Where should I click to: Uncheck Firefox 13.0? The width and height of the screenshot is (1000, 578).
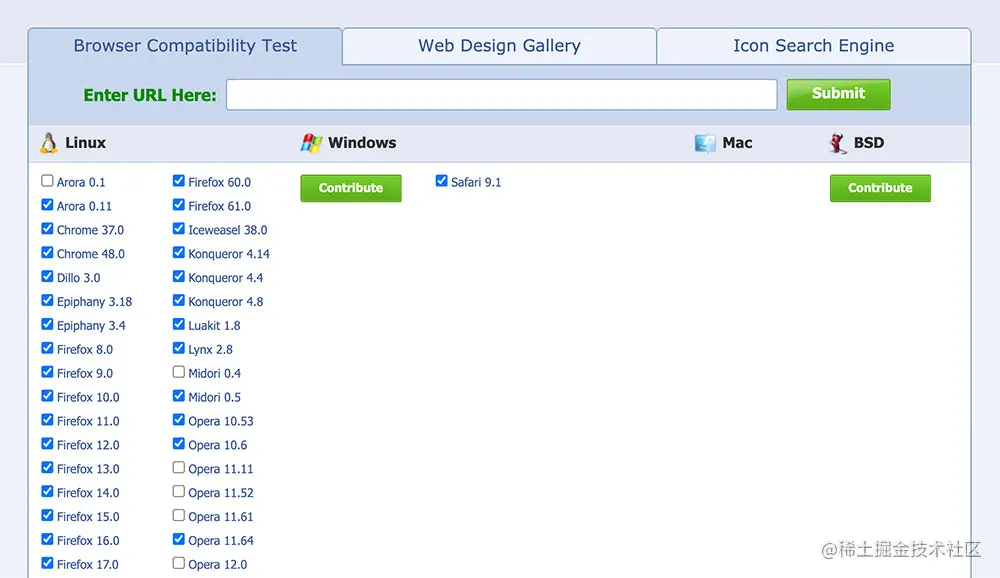(47, 468)
